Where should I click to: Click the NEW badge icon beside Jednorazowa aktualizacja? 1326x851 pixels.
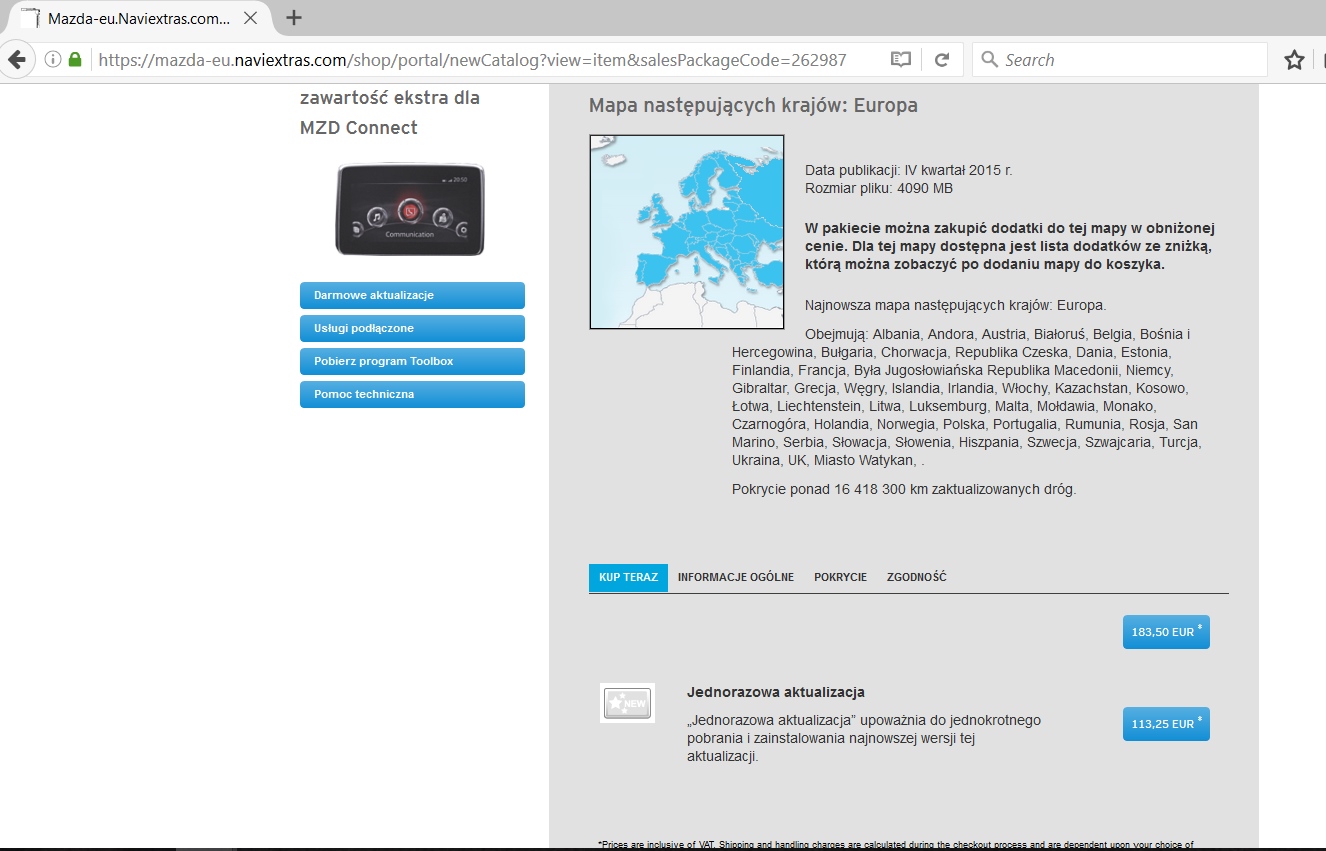coord(627,703)
